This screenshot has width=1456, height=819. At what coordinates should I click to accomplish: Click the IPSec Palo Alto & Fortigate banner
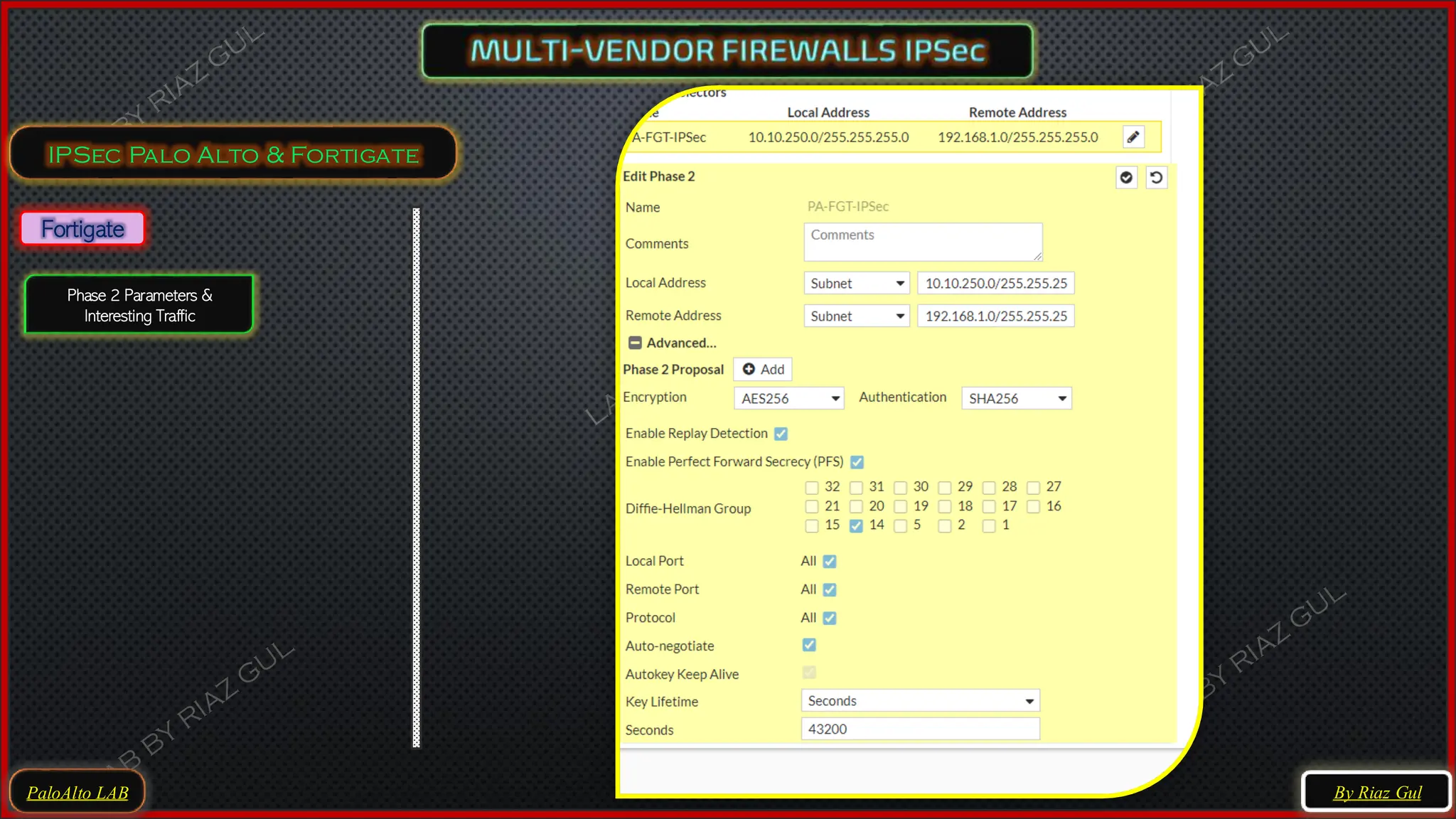(233, 154)
